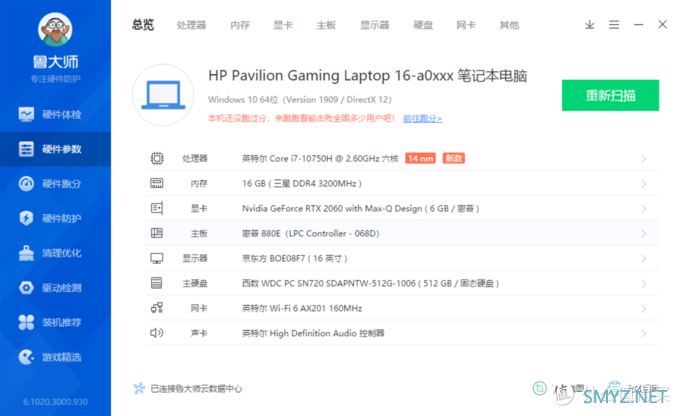Click the Wi-Fi 6 AX201 160MHz text
This screenshot has width=680, height=416.
click(x=302, y=308)
